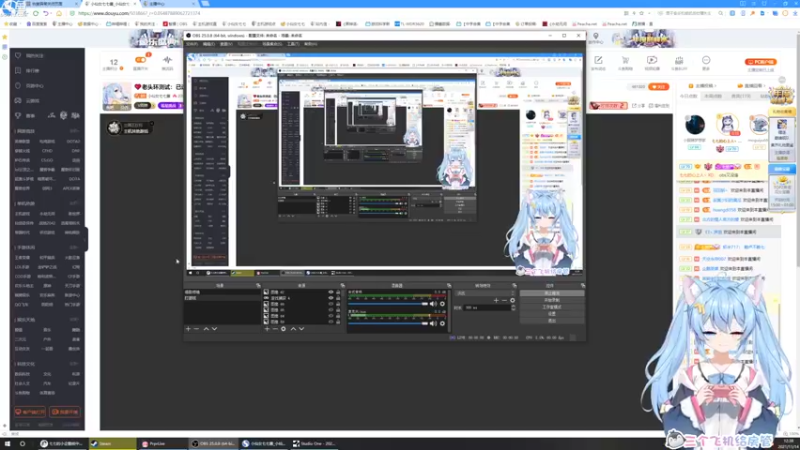Open transition properties gear icon
The width and height of the screenshot is (800, 450).
point(512,301)
